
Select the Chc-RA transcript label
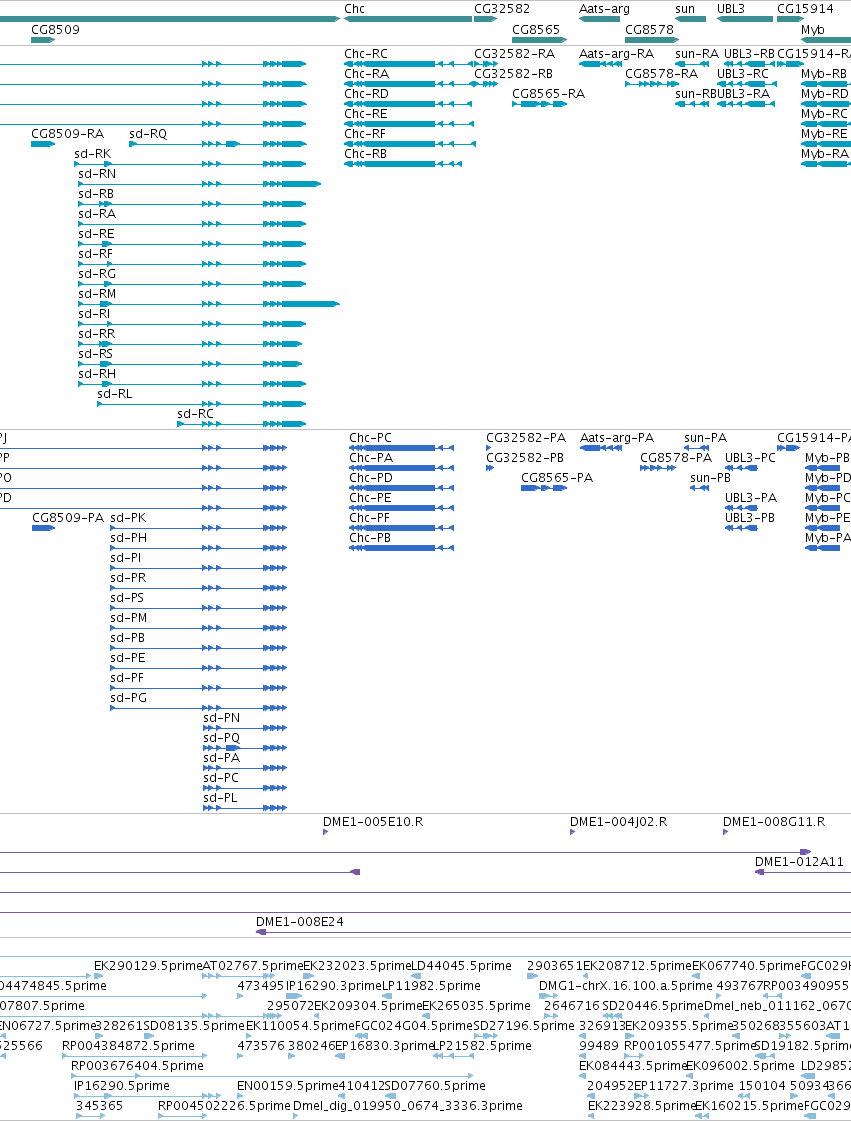366,74
